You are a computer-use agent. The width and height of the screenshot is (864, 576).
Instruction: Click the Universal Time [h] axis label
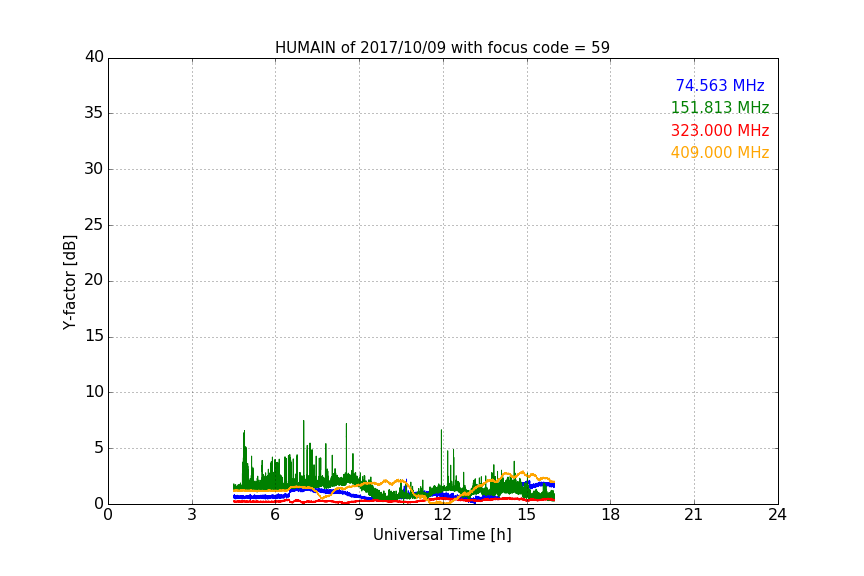[x=442, y=535]
